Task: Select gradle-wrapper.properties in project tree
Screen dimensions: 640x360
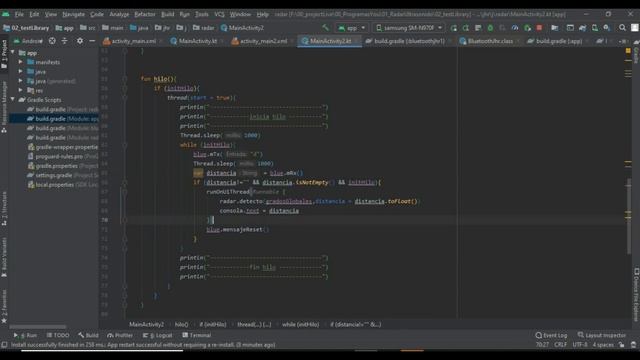Action: (x=63, y=147)
